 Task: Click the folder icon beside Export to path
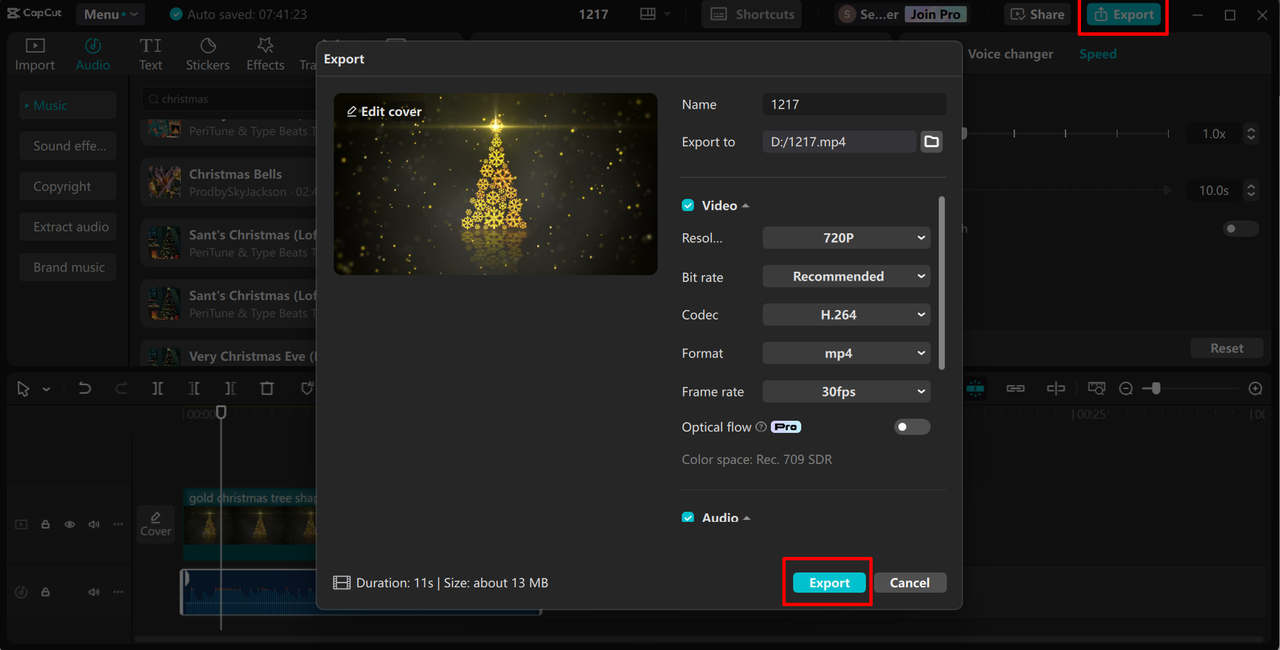tap(931, 142)
